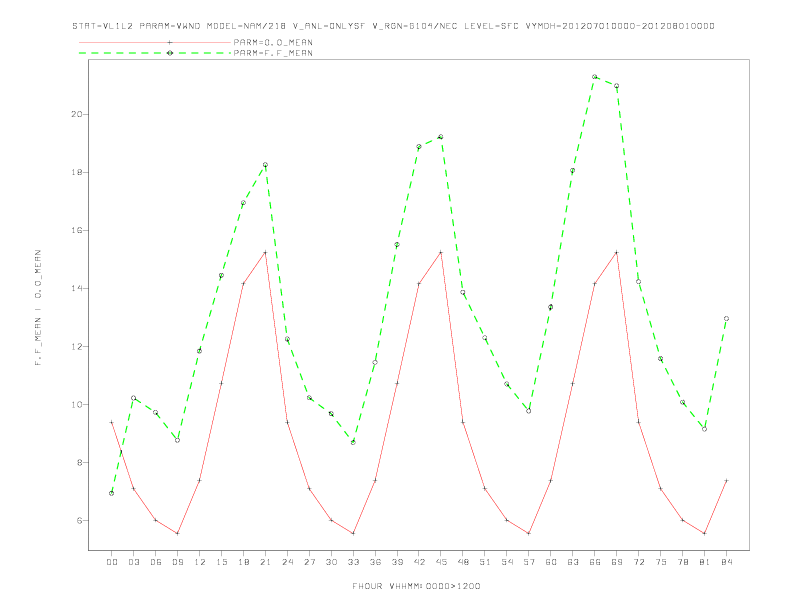The height and width of the screenshot is (612, 792).
Task: Click the x-axis hour label 24
Action: tap(287, 562)
